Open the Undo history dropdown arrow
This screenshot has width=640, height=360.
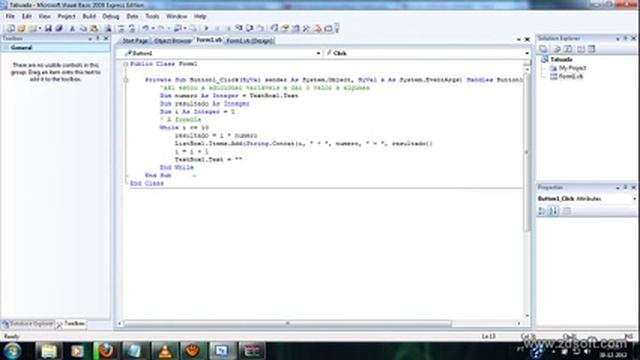coord(153,28)
